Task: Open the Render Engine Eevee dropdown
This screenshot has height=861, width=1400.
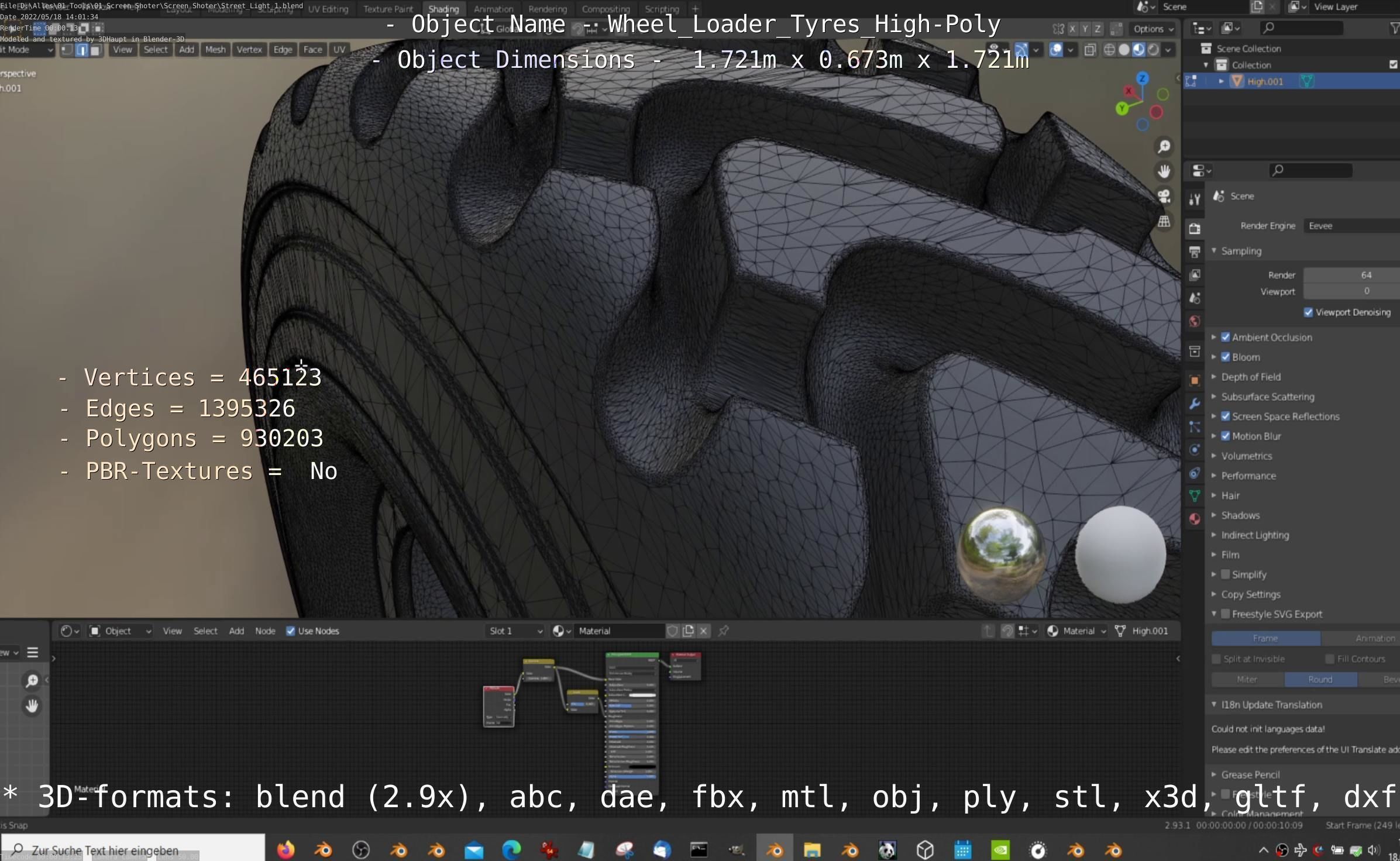Action: click(x=1351, y=226)
